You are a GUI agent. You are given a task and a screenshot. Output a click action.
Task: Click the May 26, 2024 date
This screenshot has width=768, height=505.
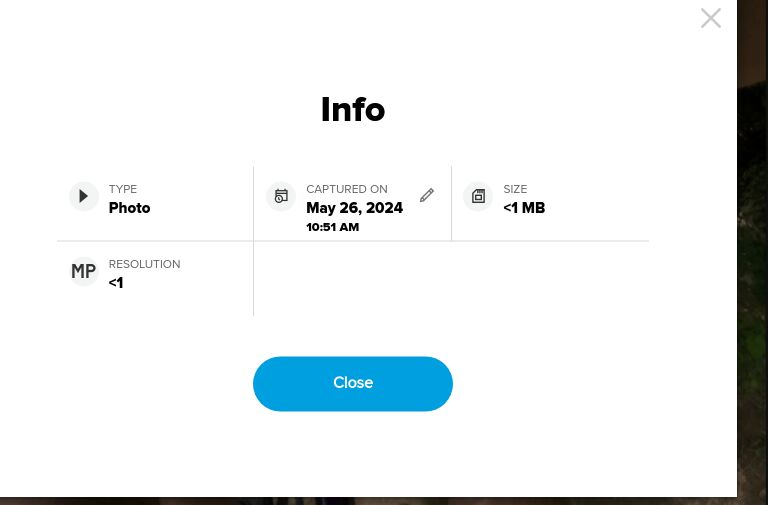(x=354, y=208)
